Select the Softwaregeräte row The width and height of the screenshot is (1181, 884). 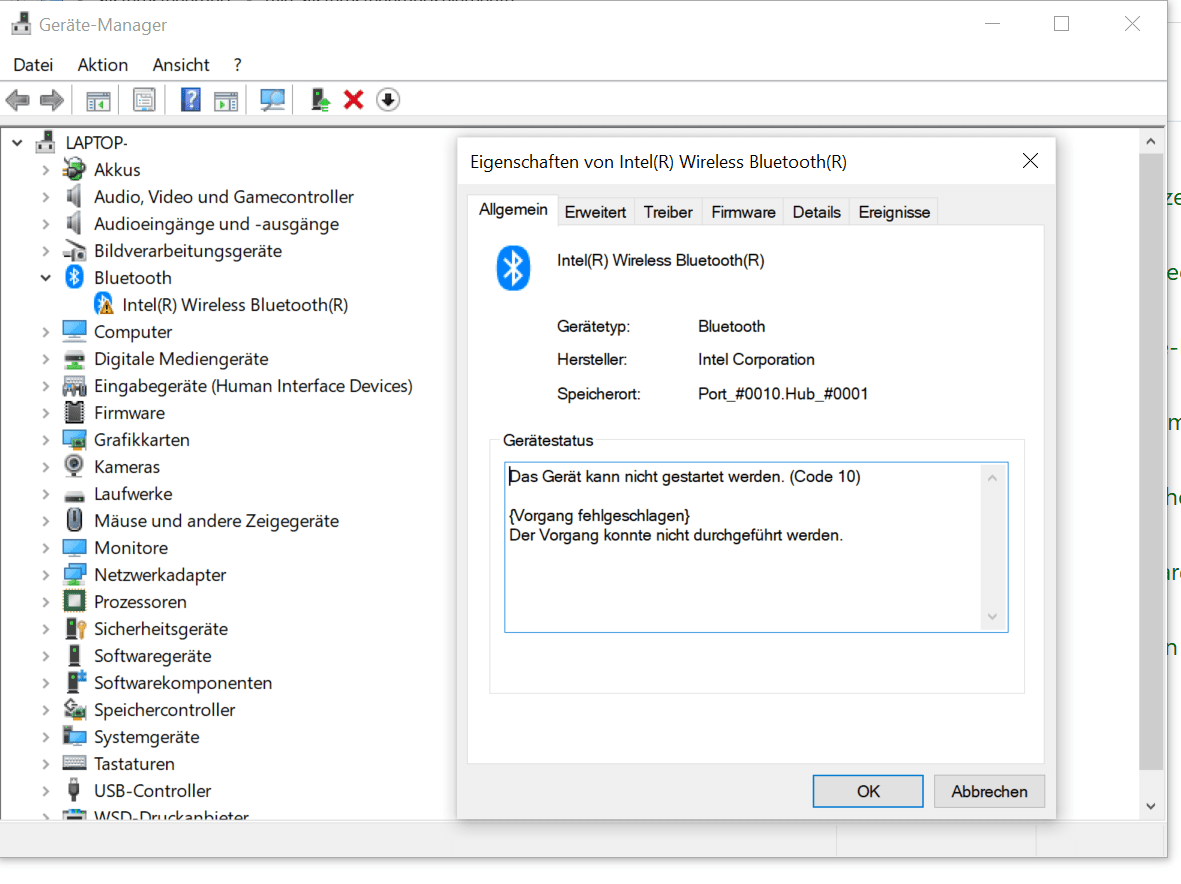[152, 655]
